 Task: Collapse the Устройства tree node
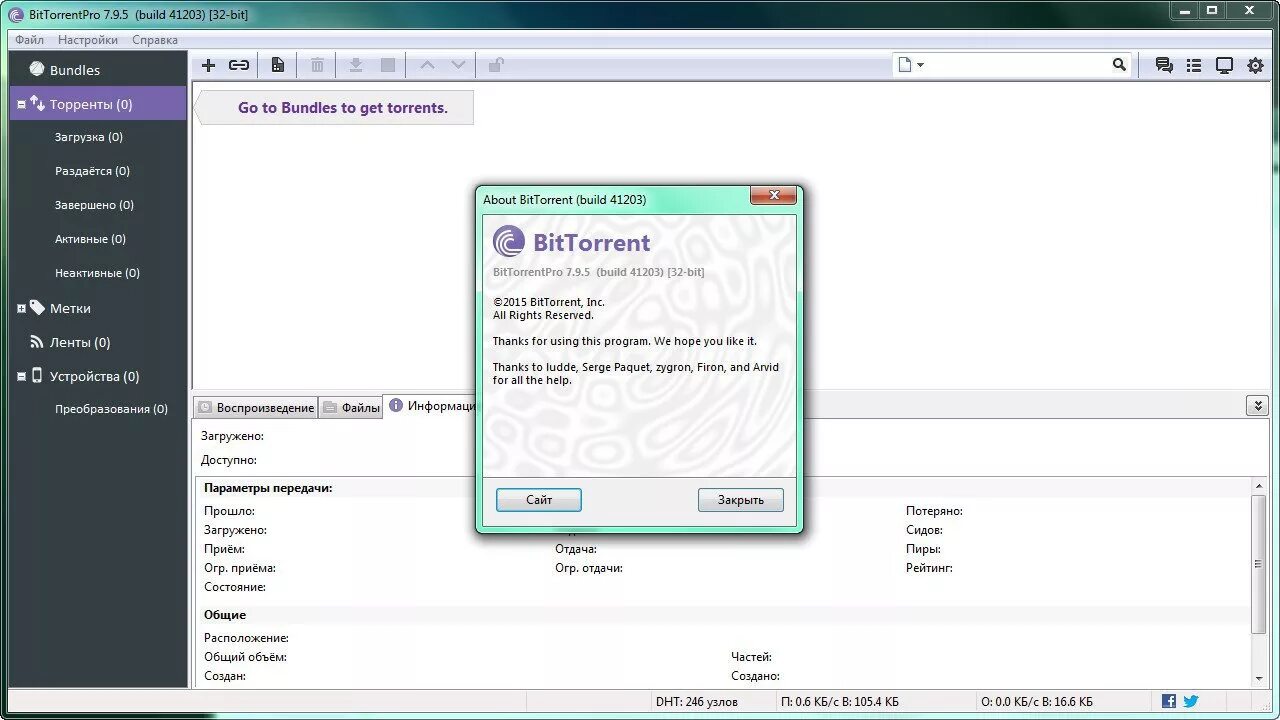(x=21, y=376)
